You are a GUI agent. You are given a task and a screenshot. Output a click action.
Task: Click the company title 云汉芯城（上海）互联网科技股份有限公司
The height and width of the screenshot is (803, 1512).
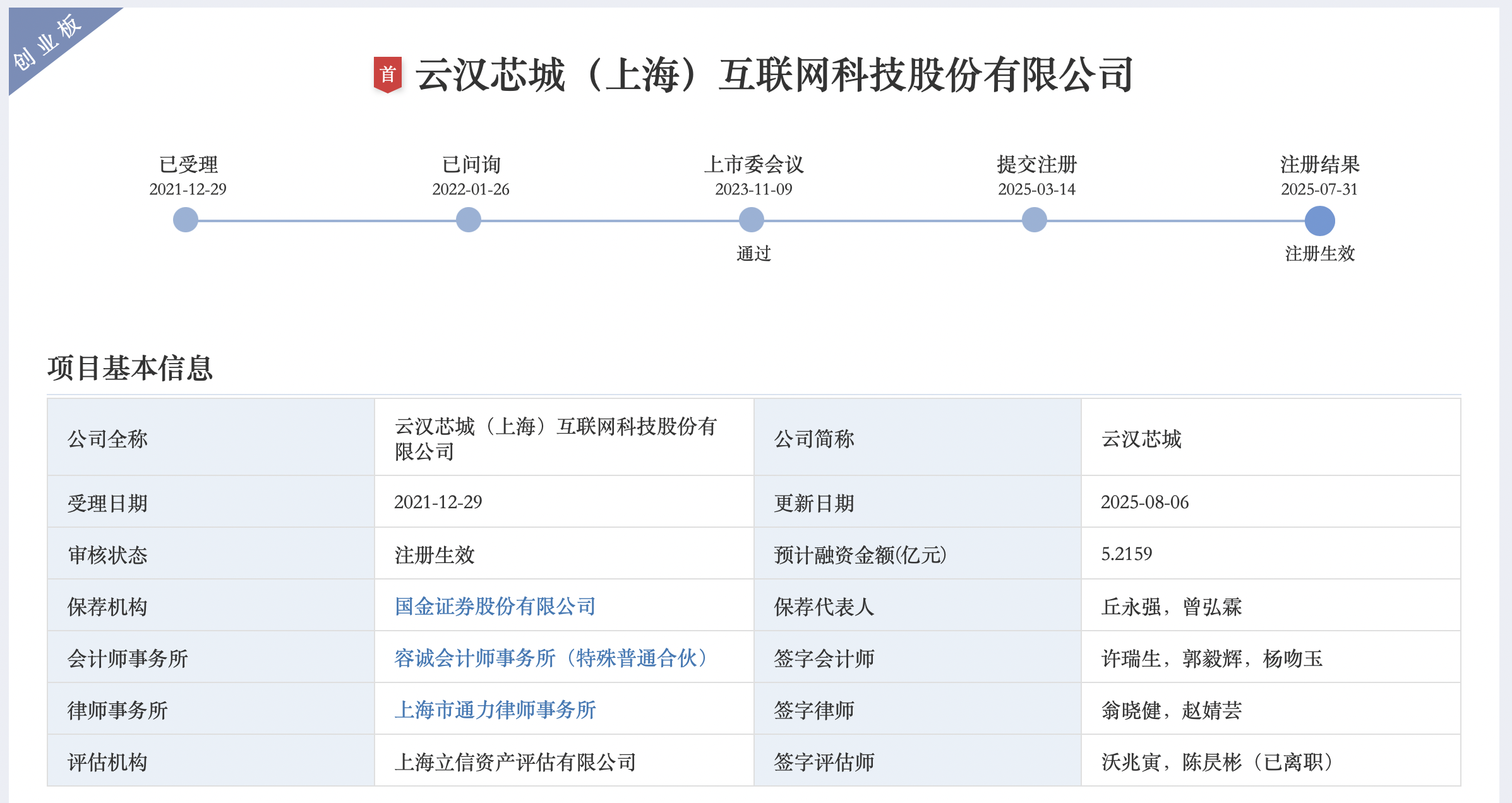click(774, 75)
